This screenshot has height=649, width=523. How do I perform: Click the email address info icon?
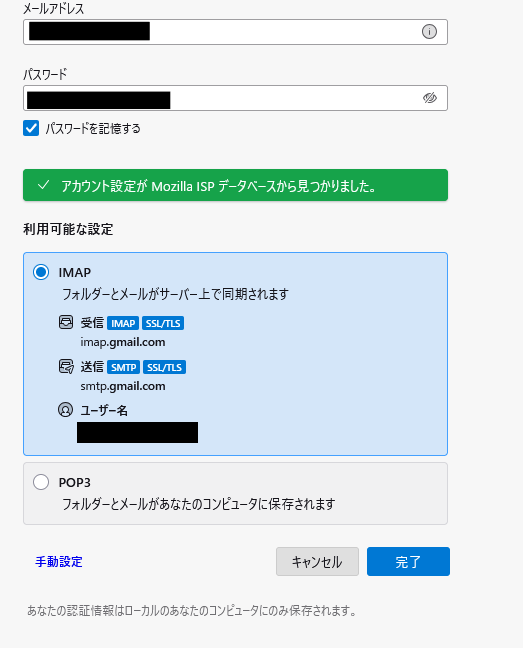(x=429, y=31)
